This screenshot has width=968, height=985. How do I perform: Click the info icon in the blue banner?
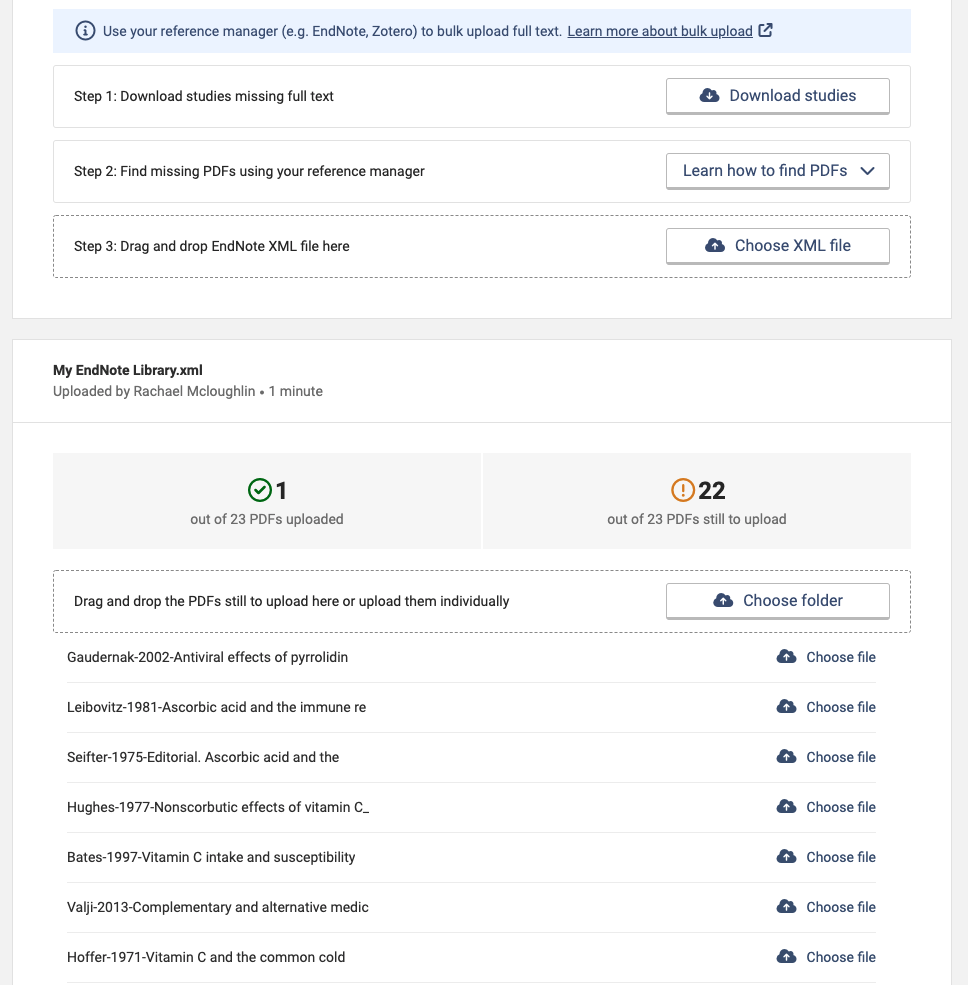86,31
